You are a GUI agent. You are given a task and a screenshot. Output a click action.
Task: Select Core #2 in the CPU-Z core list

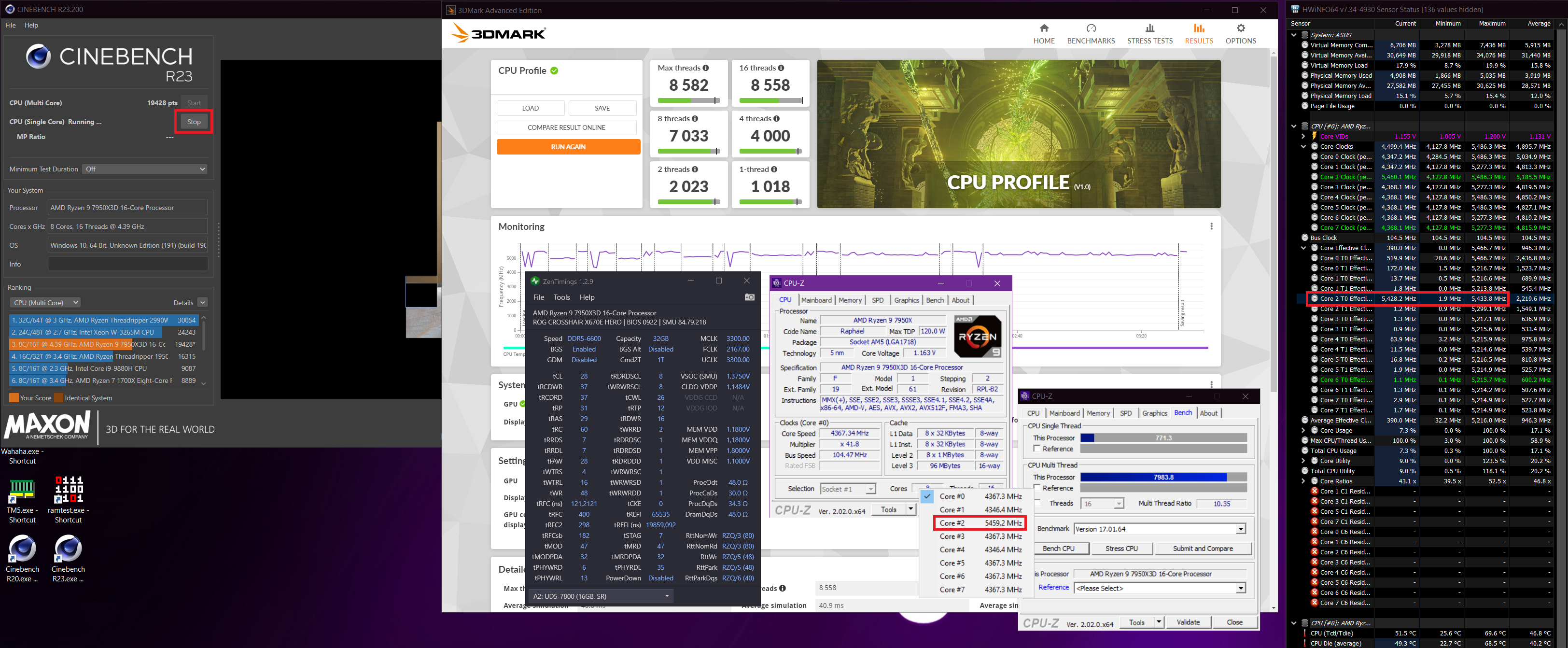click(x=980, y=523)
